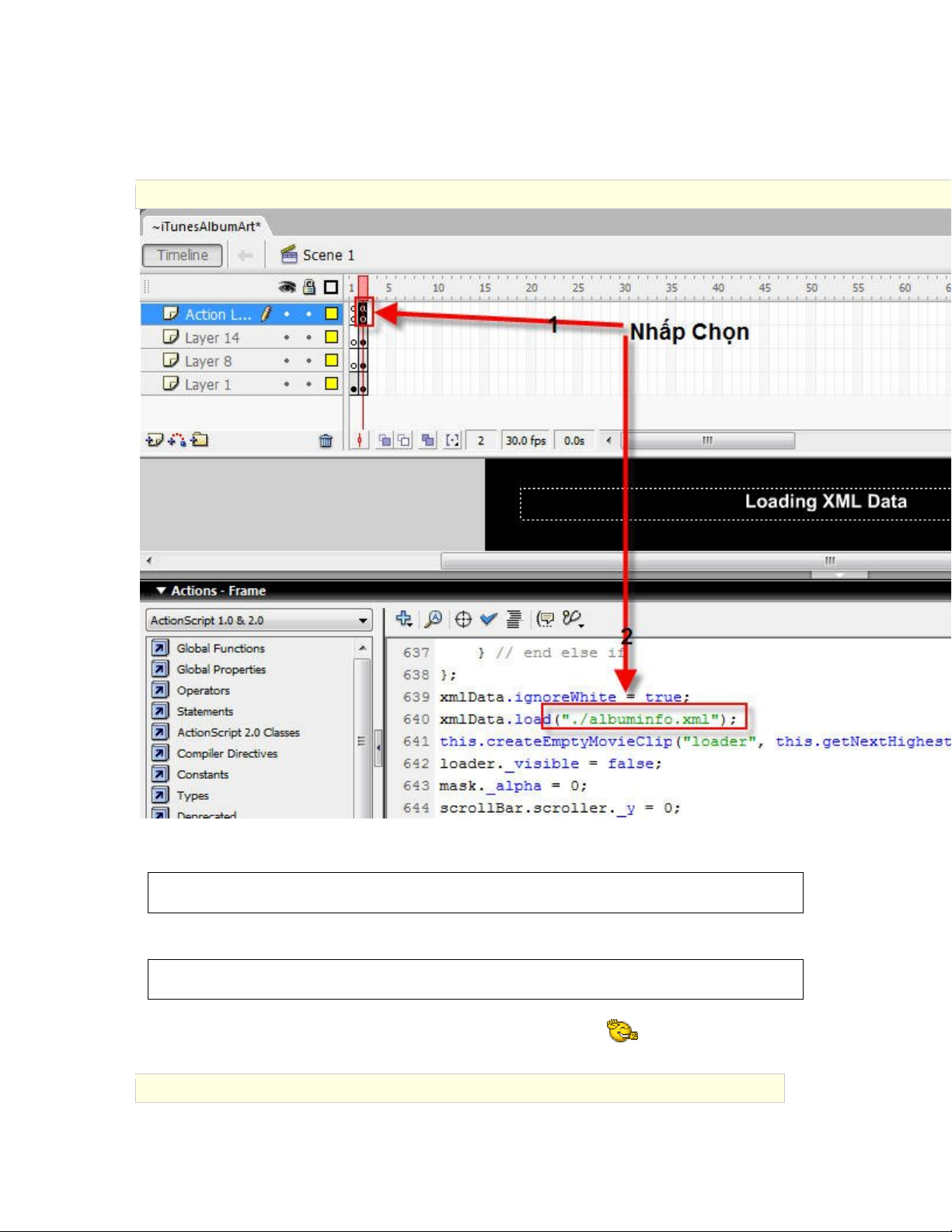The height and width of the screenshot is (1232, 952).
Task: Toggle outline view of Layer 1
Action: point(331,384)
